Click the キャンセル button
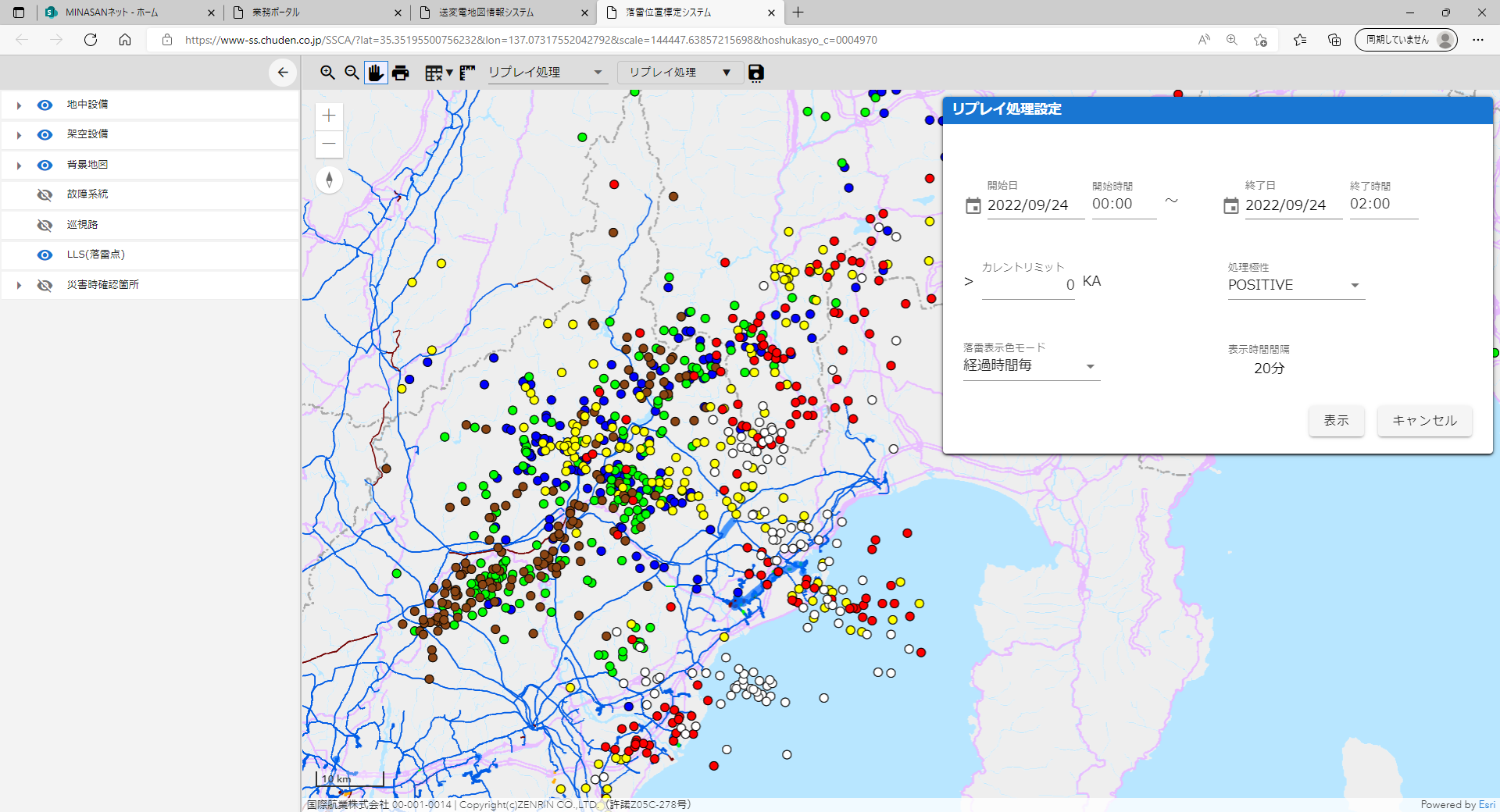Image resolution: width=1500 pixels, height=812 pixels. [x=1424, y=421]
